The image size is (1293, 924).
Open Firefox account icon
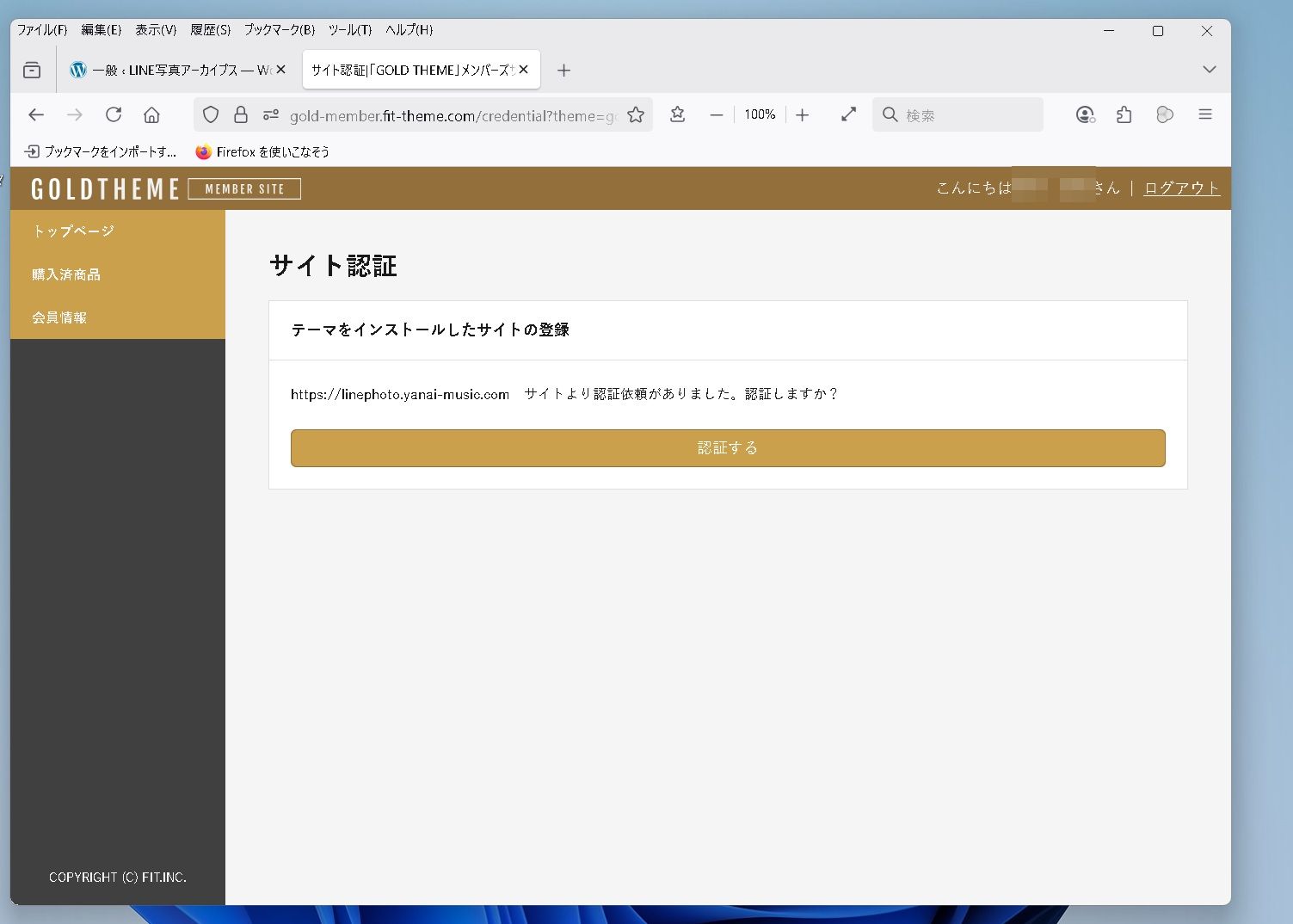(1086, 114)
